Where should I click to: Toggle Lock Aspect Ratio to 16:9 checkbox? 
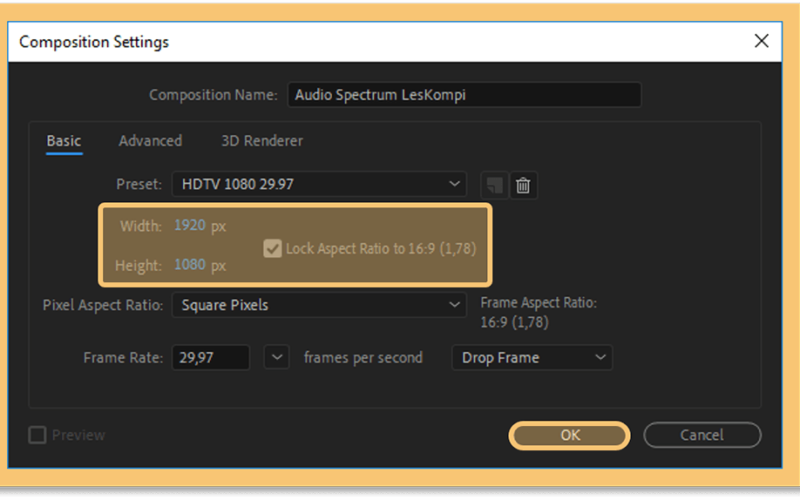tap(272, 249)
